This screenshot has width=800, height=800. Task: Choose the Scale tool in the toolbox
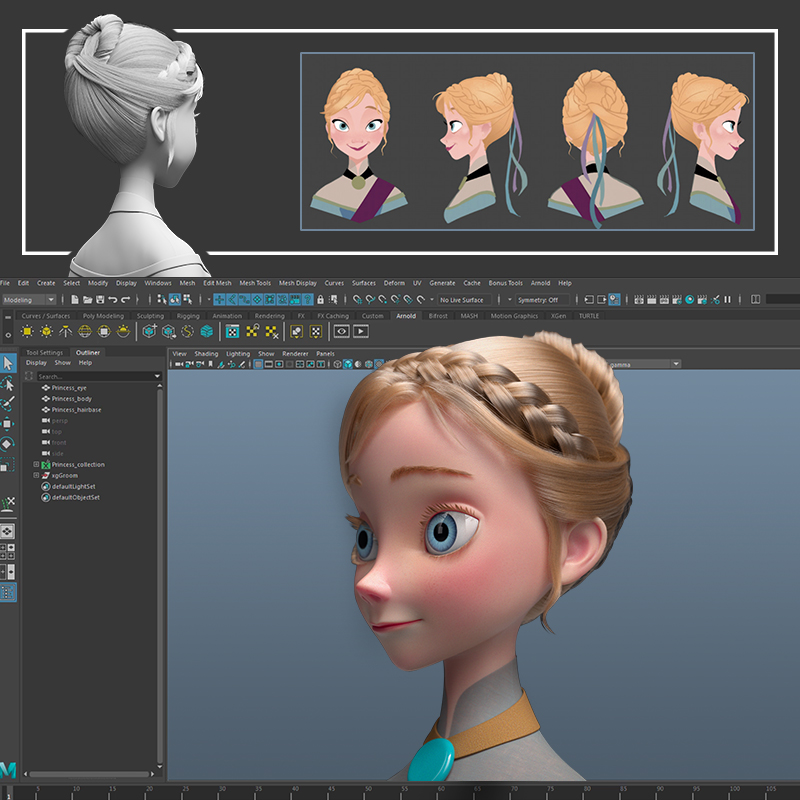(x=8, y=464)
